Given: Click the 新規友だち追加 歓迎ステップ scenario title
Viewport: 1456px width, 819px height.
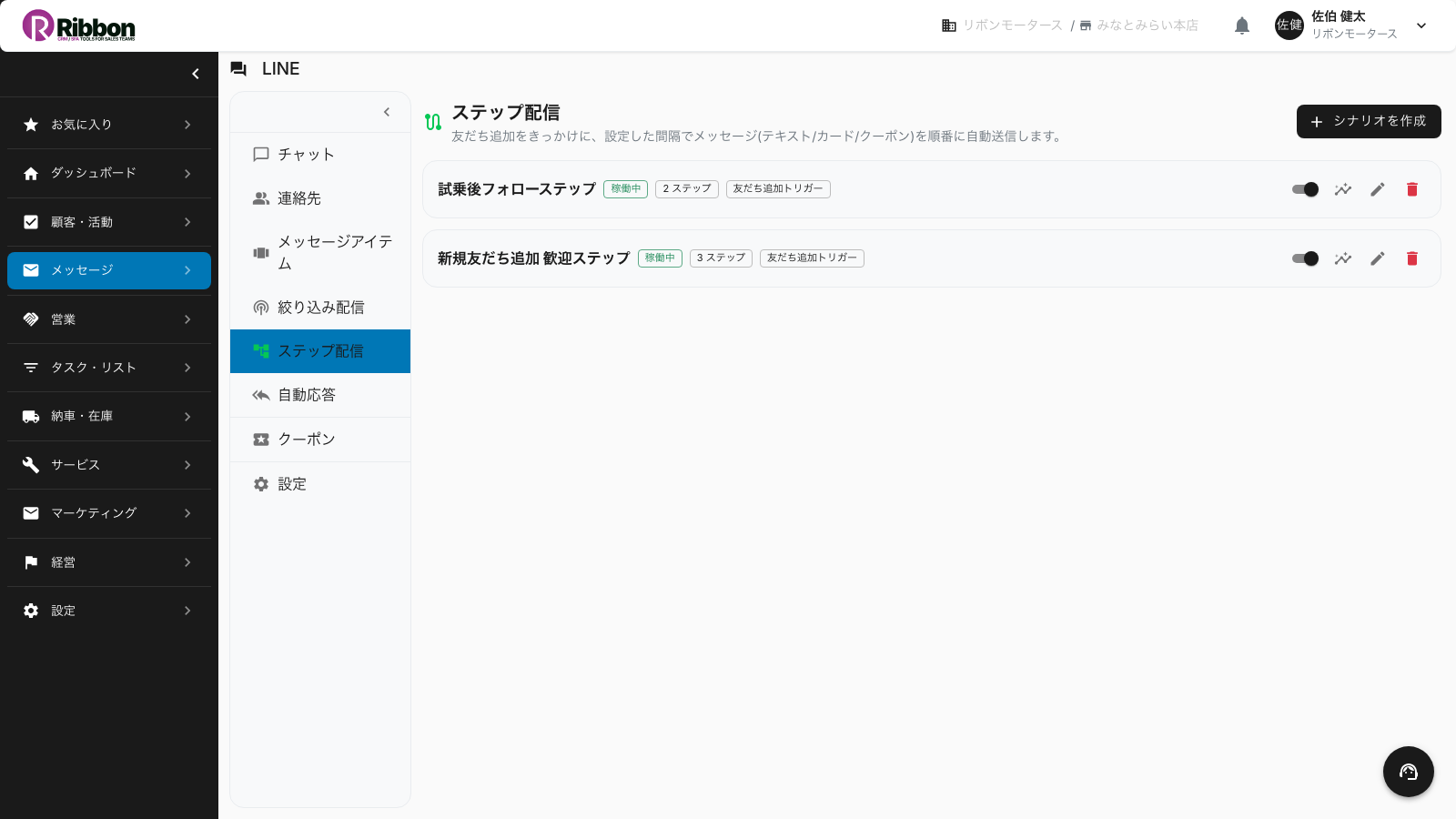Looking at the screenshot, I should [x=534, y=258].
